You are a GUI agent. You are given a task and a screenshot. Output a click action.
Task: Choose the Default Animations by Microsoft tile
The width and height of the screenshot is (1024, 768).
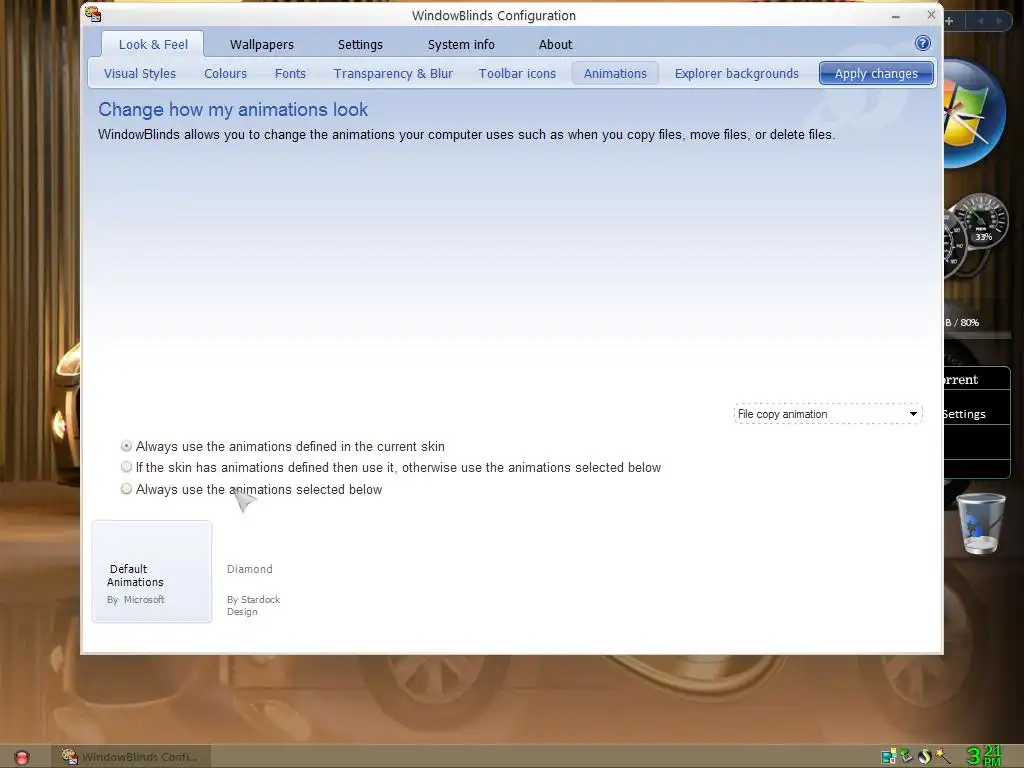coord(152,571)
